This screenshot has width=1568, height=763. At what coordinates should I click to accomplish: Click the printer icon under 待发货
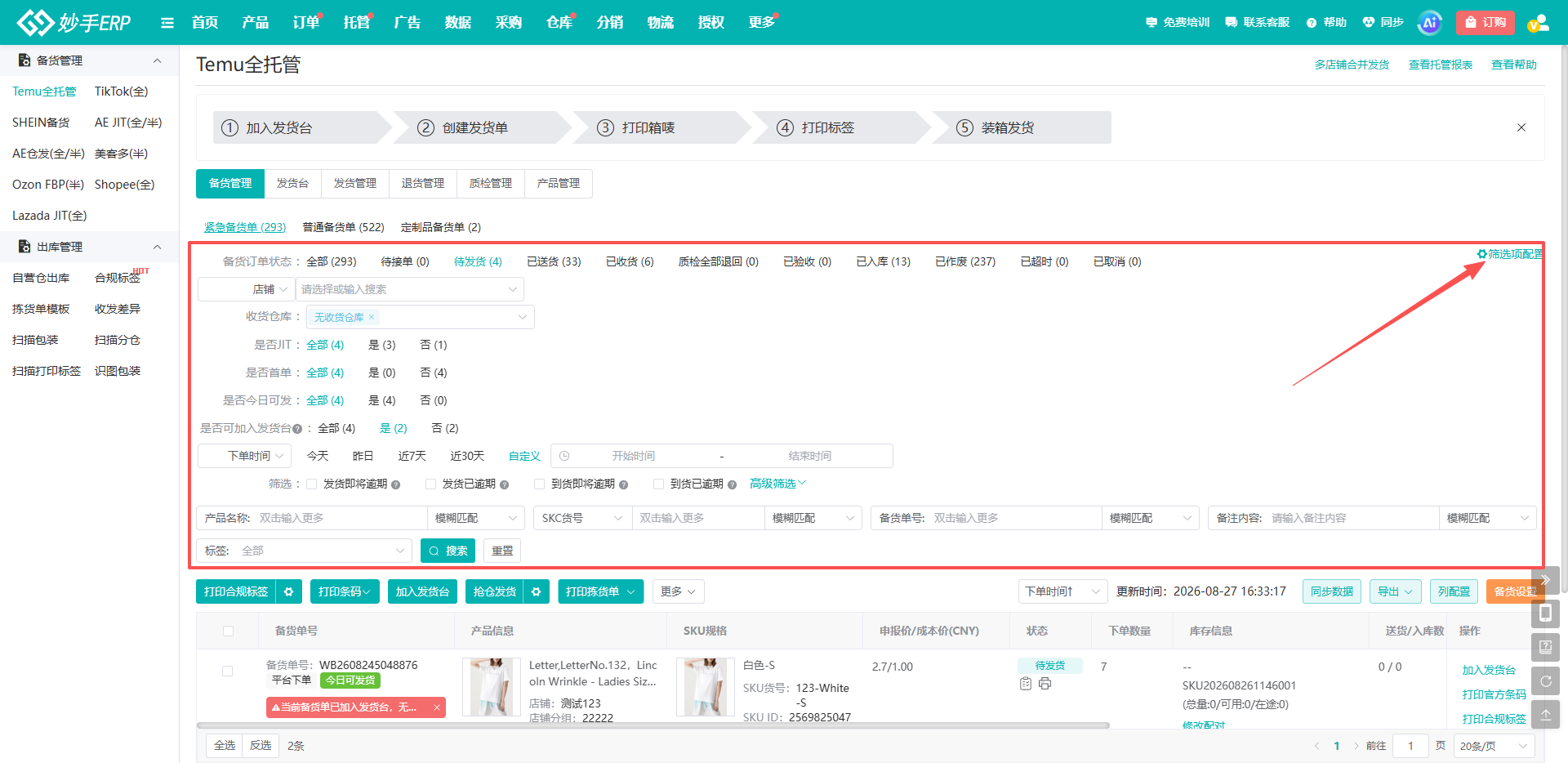1045,684
